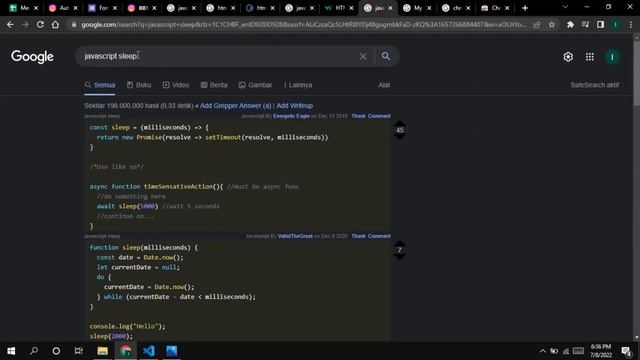This screenshot has width=640, height=360.
Task: Select the Semua results tab
Action: click(100, 85)
